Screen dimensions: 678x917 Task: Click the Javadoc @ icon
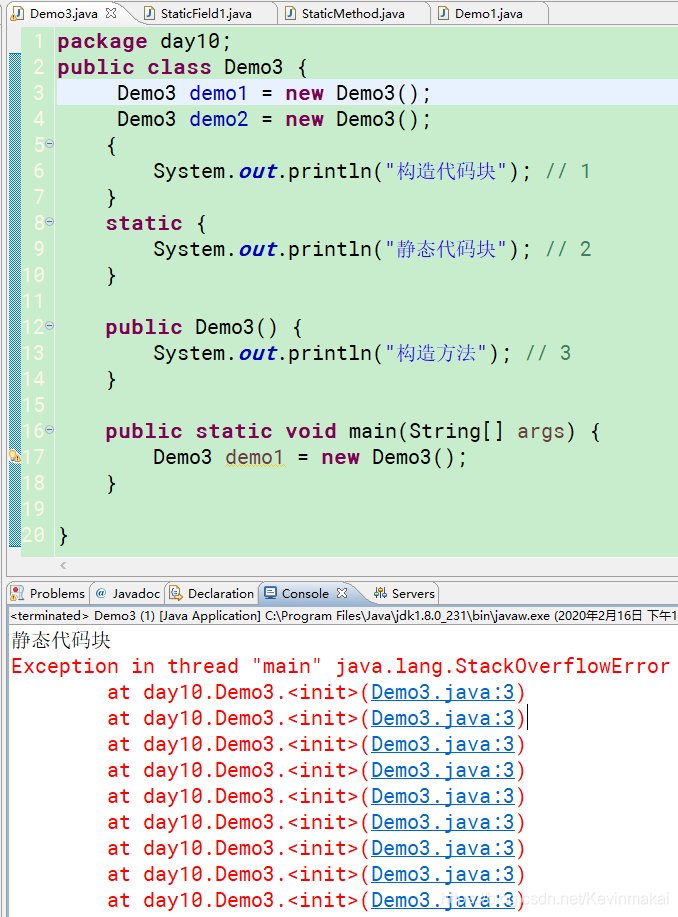coord(101,593)
